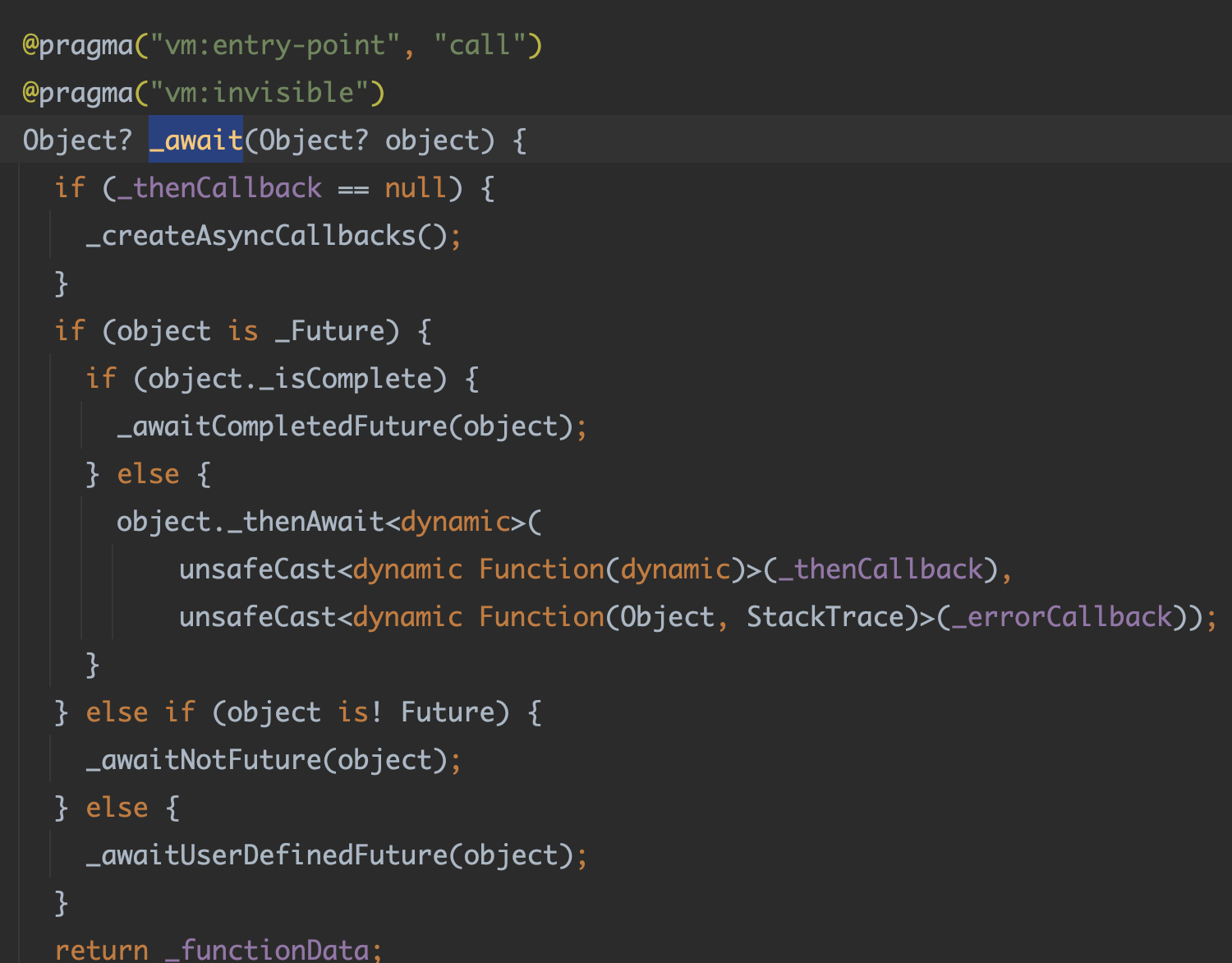Click object._isComplete condition
This screenshot has width=1232, height=963.
[x=289, y=379]
